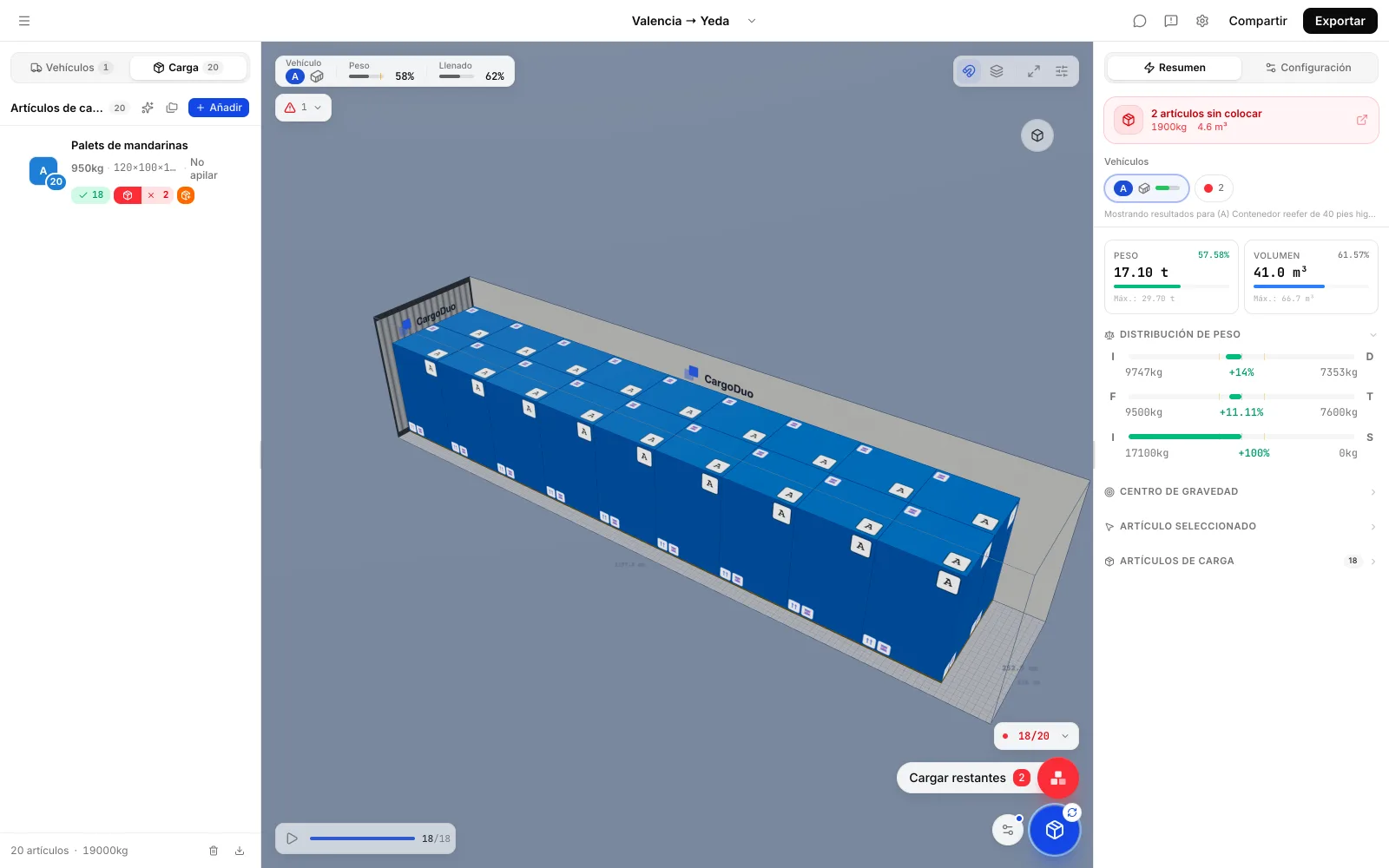Select vehicle A chip in Vehículos

(1147, 188)
